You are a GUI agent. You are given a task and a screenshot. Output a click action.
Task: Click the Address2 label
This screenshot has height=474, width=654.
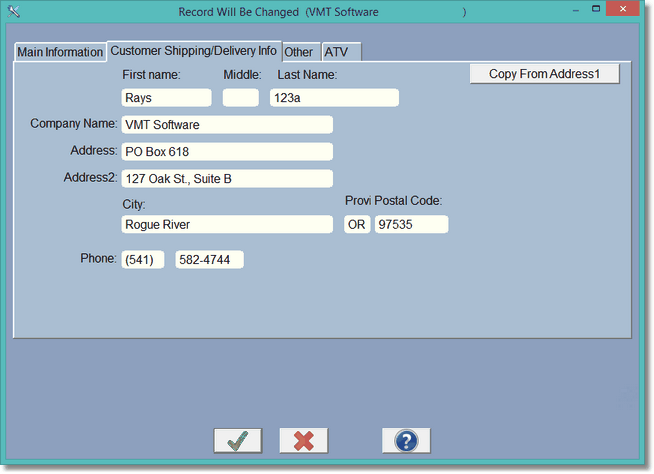point(91,177)
